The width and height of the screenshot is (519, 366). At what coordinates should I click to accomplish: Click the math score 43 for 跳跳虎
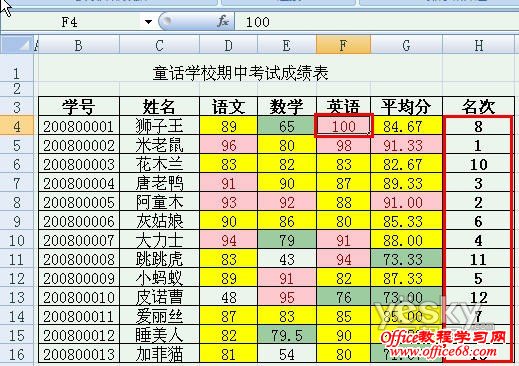(287, 258)
